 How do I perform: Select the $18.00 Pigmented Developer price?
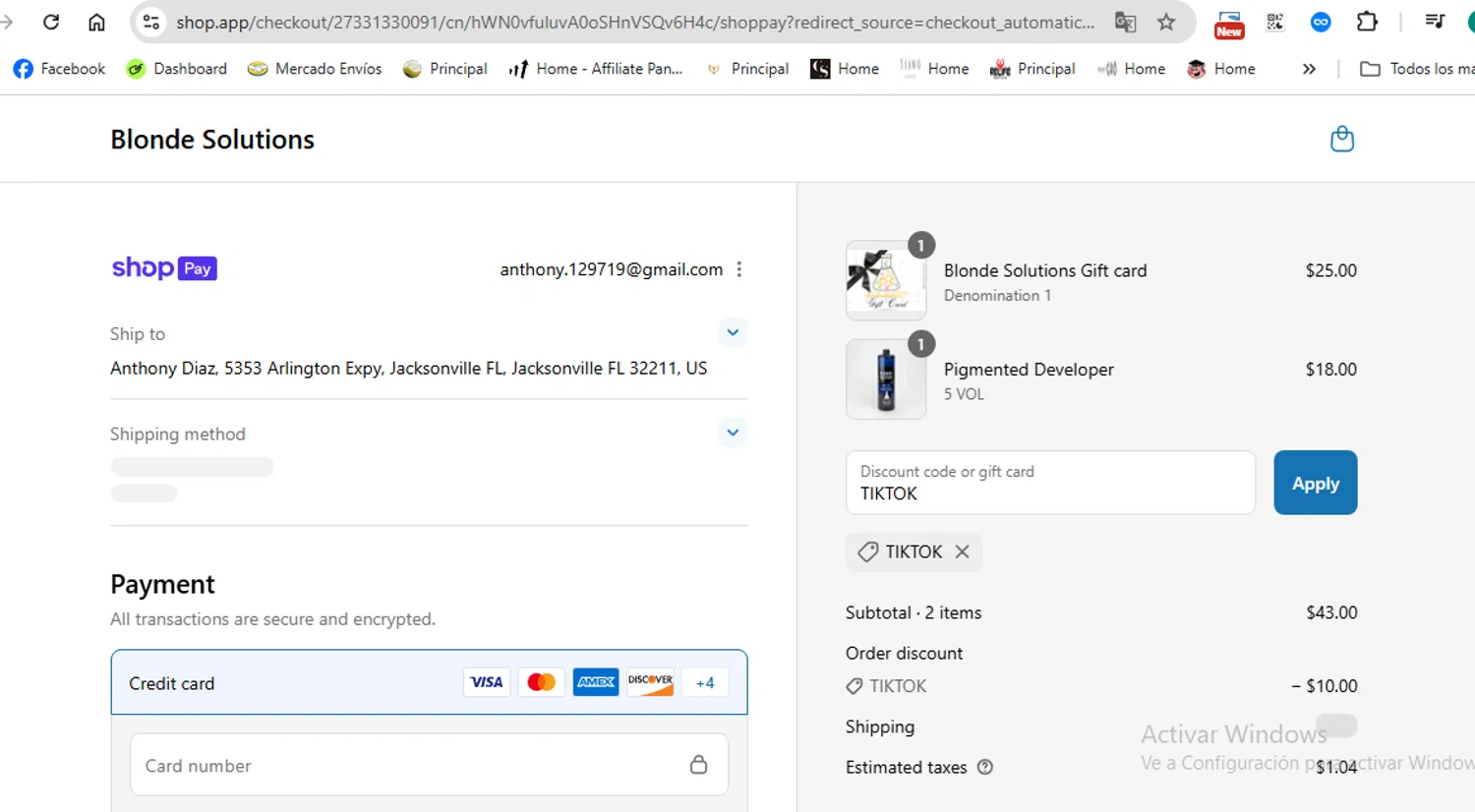1331,370
